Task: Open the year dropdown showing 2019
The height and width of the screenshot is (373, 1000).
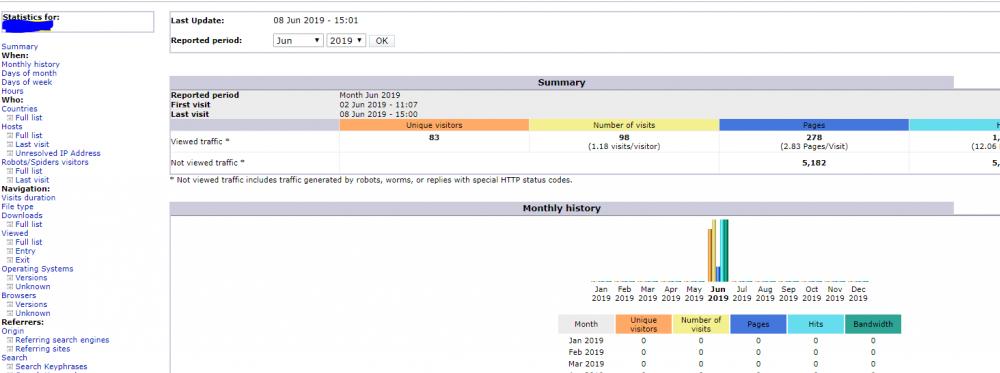Action: pyautogui.click(x=346, y=40)
